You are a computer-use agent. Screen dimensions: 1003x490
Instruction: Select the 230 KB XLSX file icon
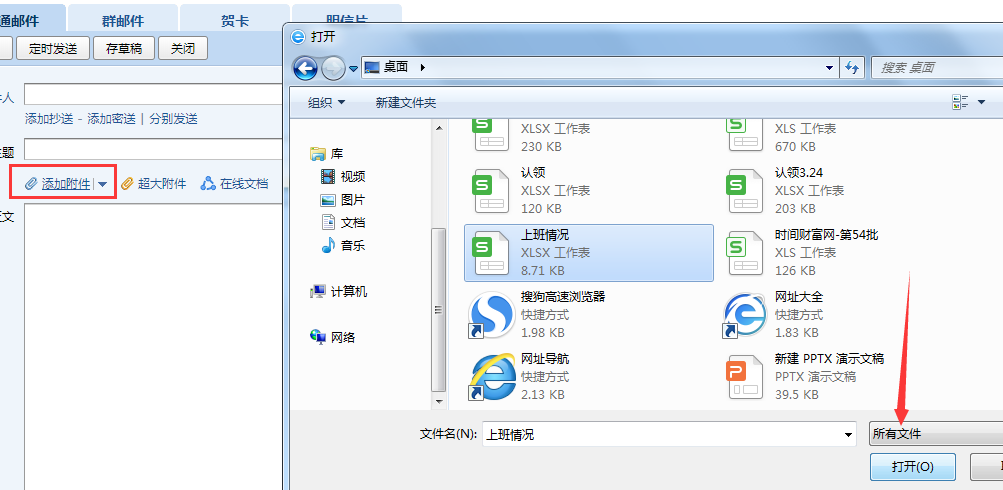tap(491, 134)
